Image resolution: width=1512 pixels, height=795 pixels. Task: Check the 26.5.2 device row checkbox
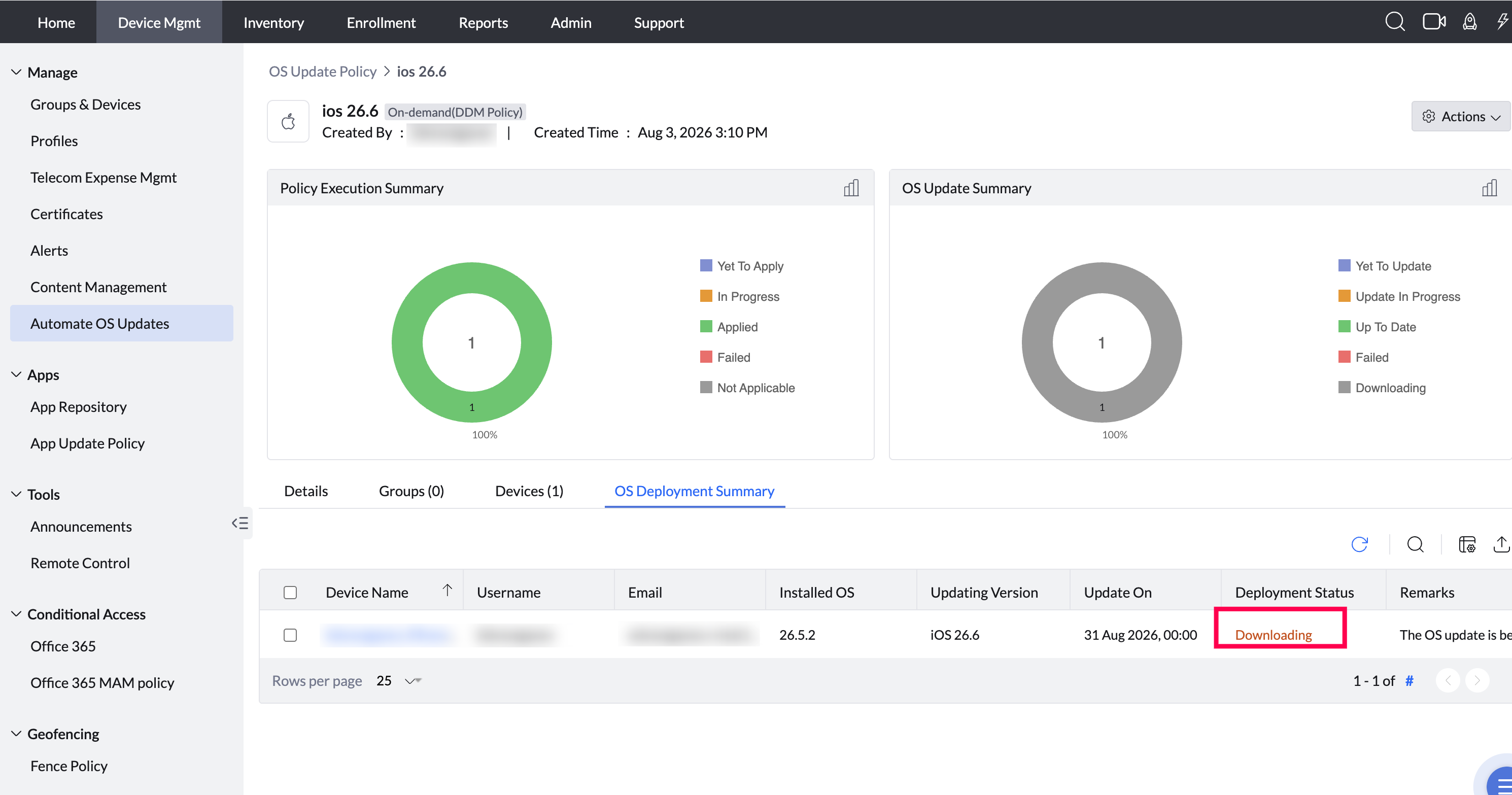pyautogui.click(x=290, y=635)
